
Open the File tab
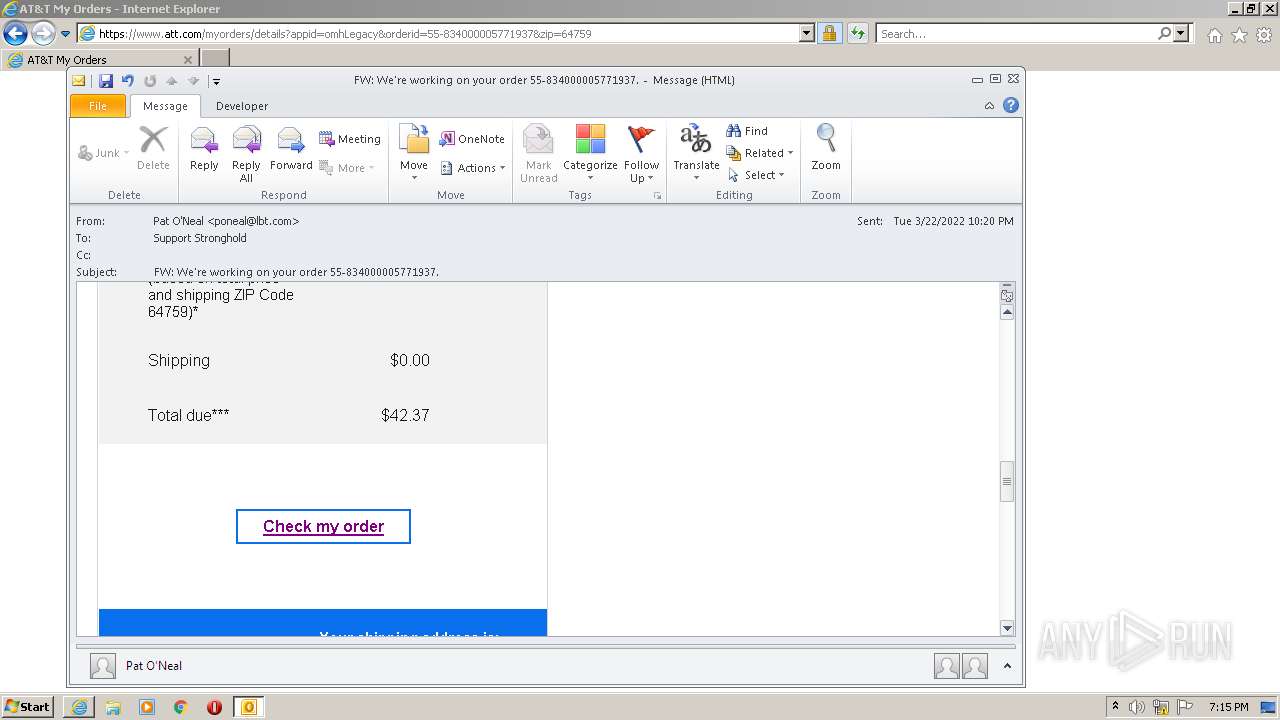point(98,106)
